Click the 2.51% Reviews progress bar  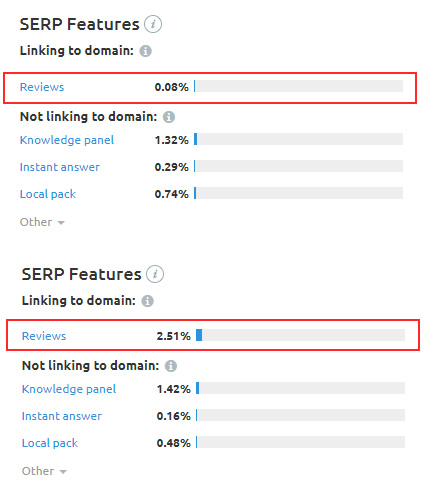[300, 335]
